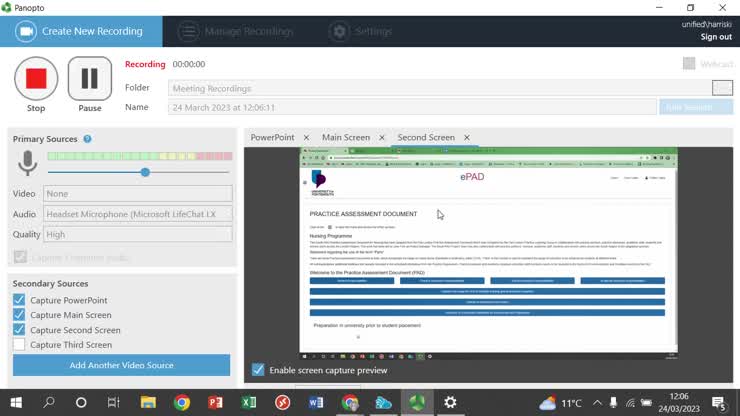Enable Capture Third Screen checkbox
740x416 pixels.
[x=19, y=345]
